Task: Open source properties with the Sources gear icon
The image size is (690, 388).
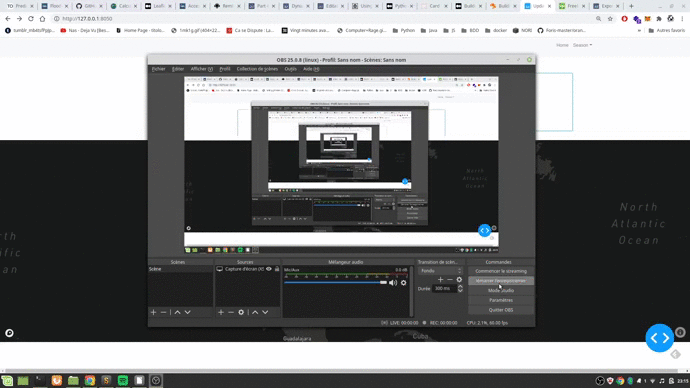Action: pos(241,312)
